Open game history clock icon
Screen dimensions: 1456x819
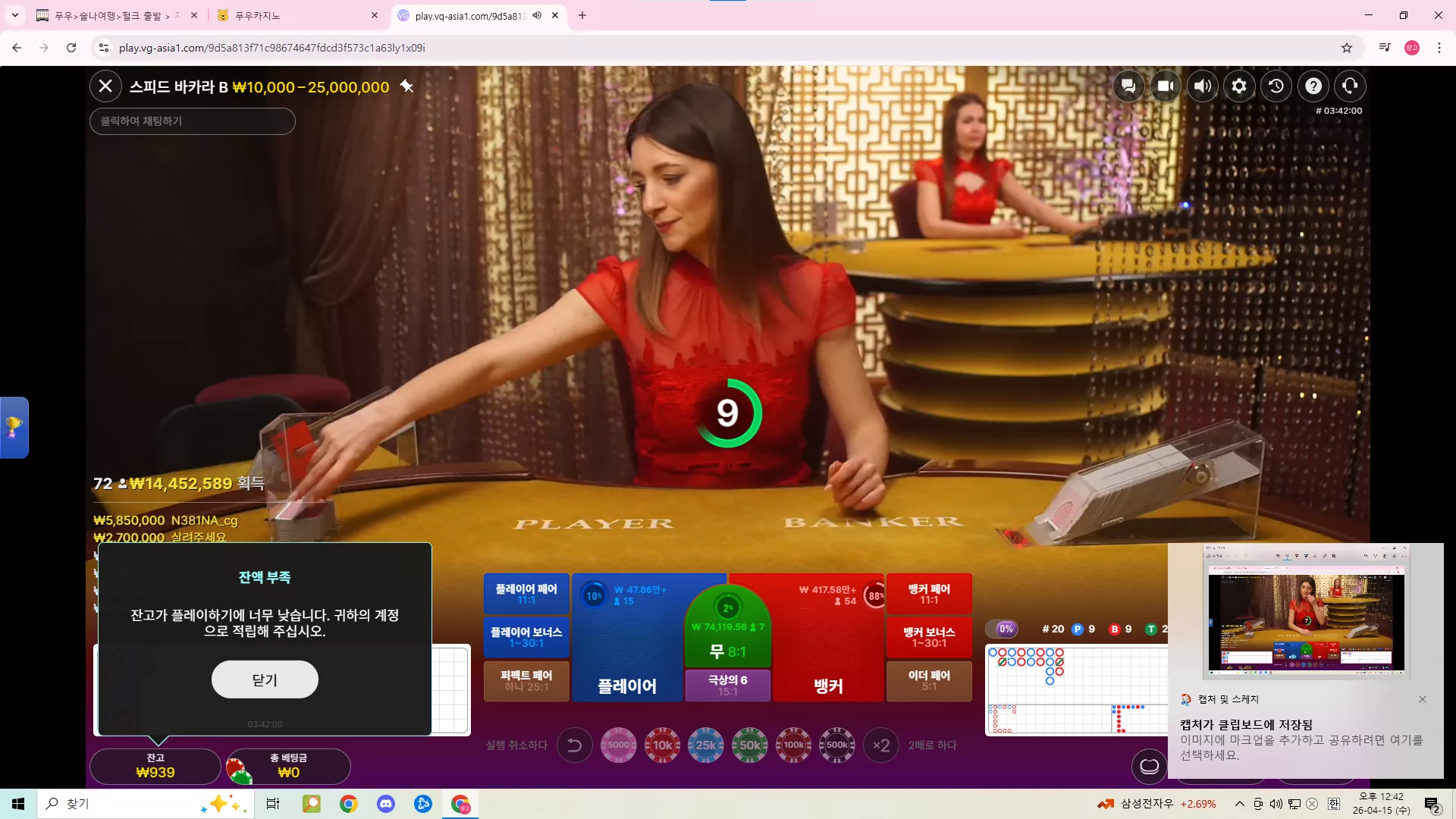point(1276,86)
